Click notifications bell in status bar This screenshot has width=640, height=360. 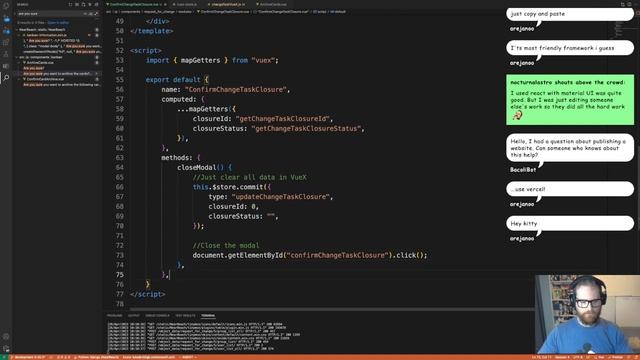pos(635,357)
